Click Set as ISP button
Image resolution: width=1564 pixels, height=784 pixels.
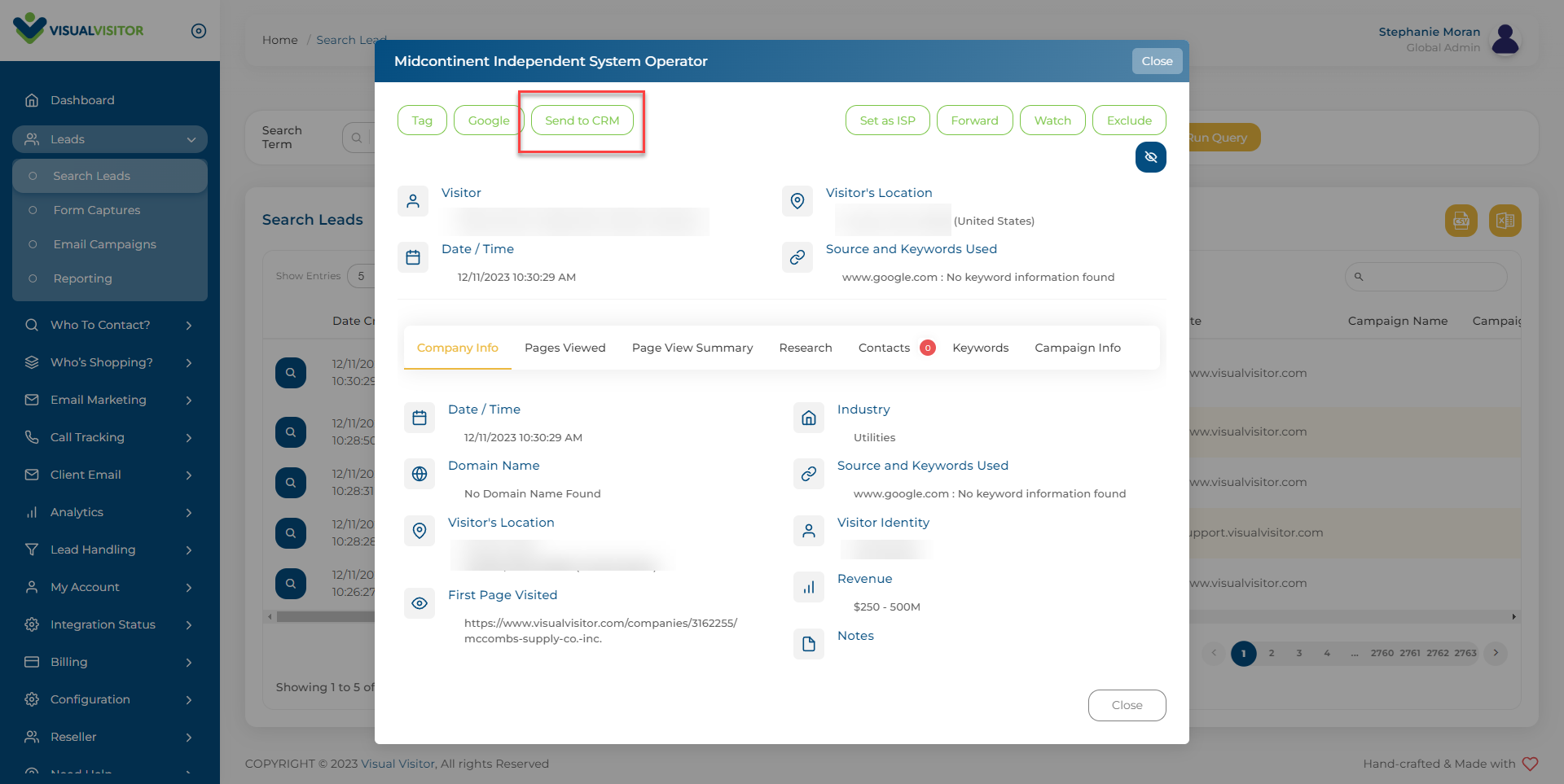[887, 120]
